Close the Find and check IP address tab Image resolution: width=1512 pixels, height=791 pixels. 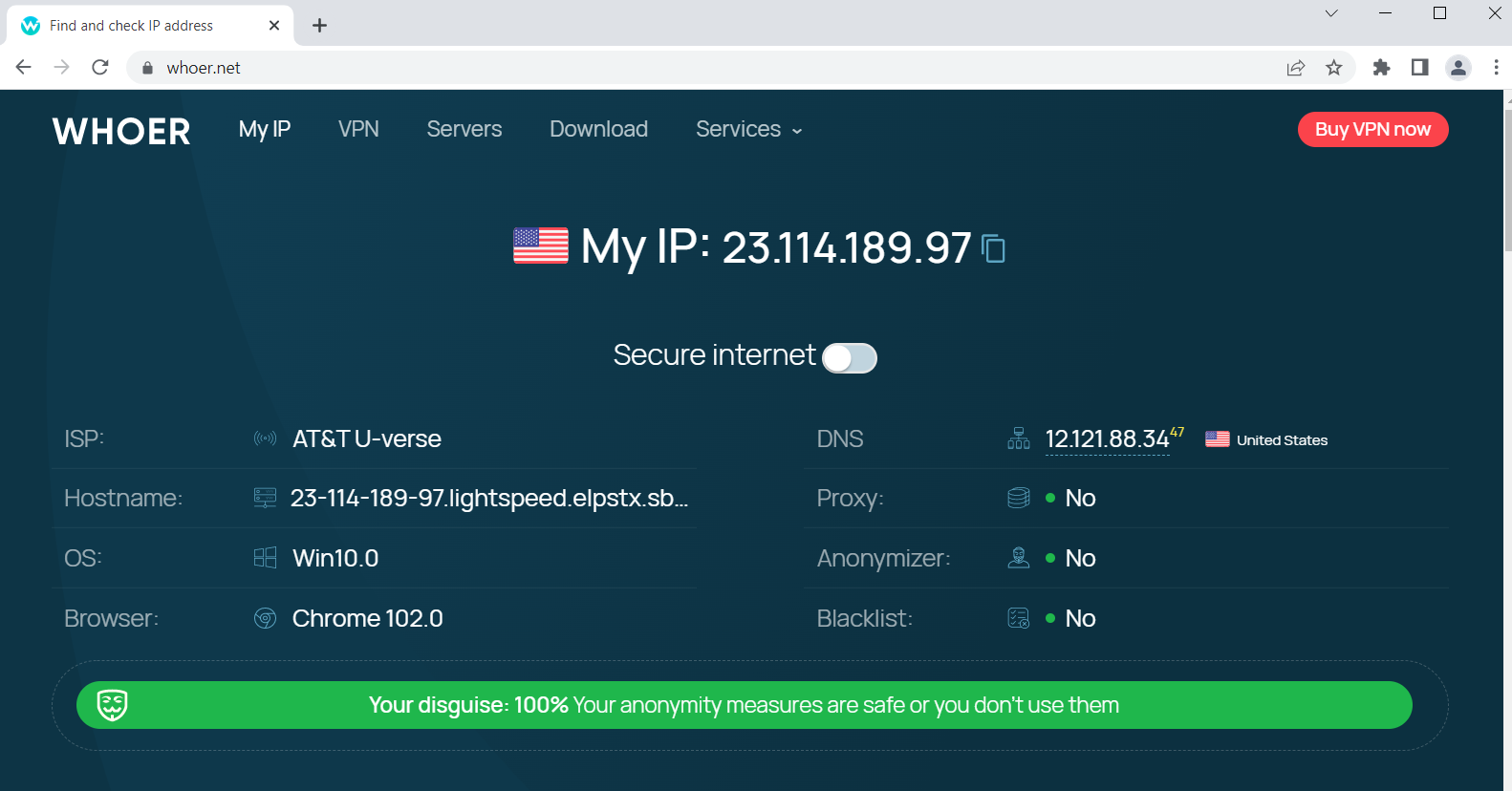(x=274, y=26)
